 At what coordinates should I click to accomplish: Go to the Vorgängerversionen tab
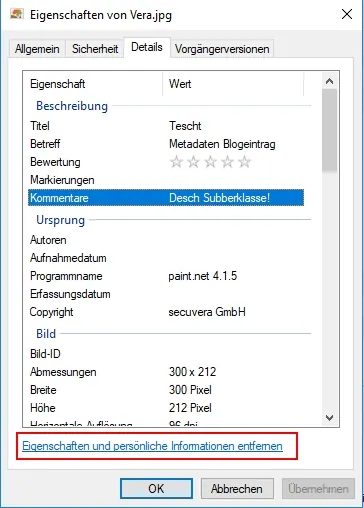click(x=222, y=49)
